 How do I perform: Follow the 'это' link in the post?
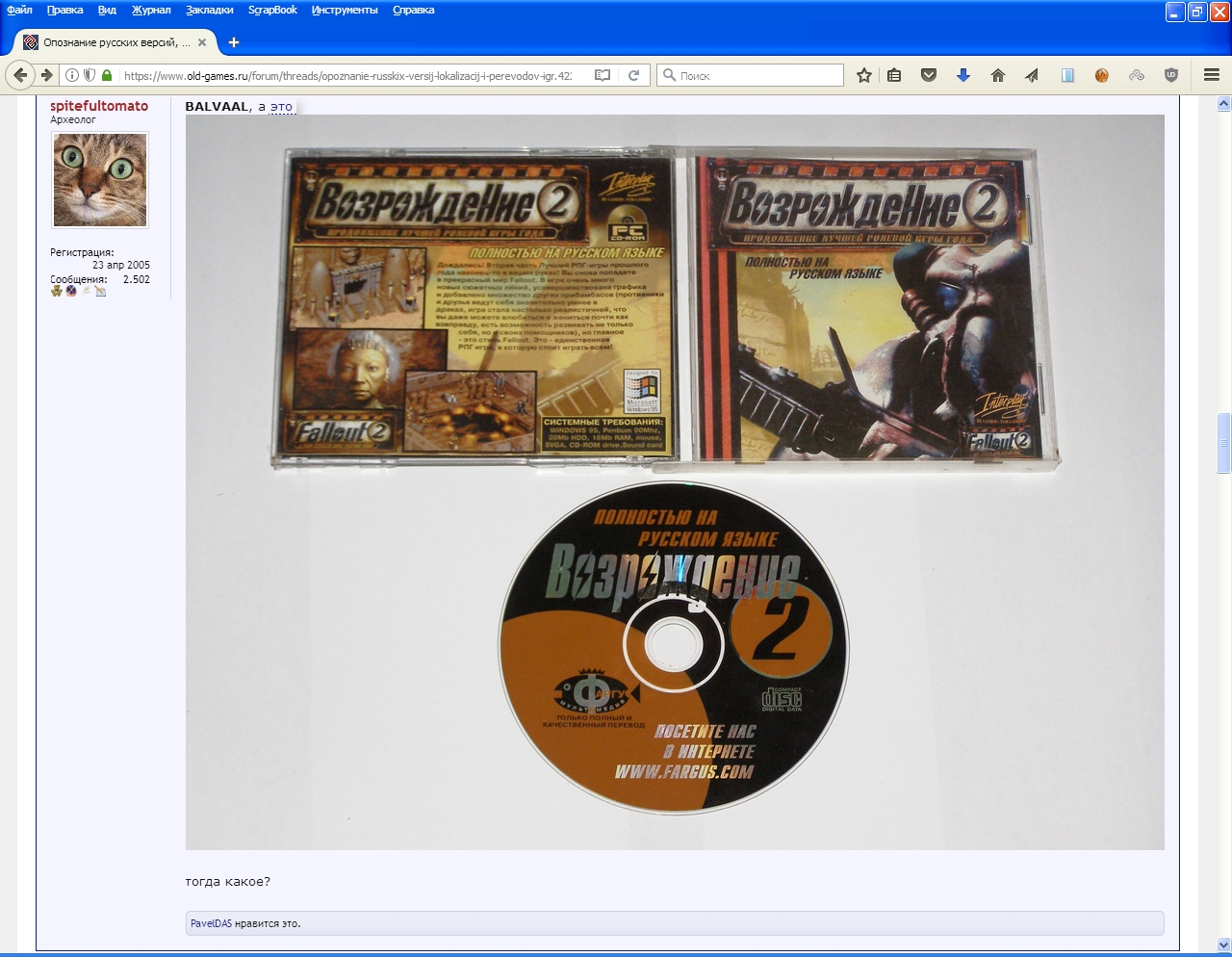point(281,107)
